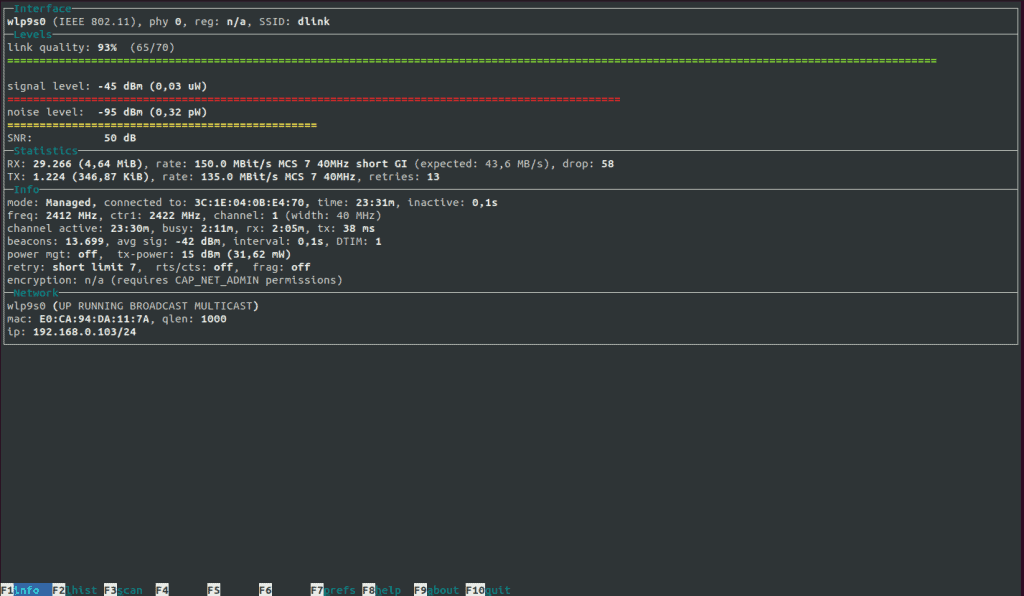
Task: Click the SSID value dlink
Action: [314, 22]
